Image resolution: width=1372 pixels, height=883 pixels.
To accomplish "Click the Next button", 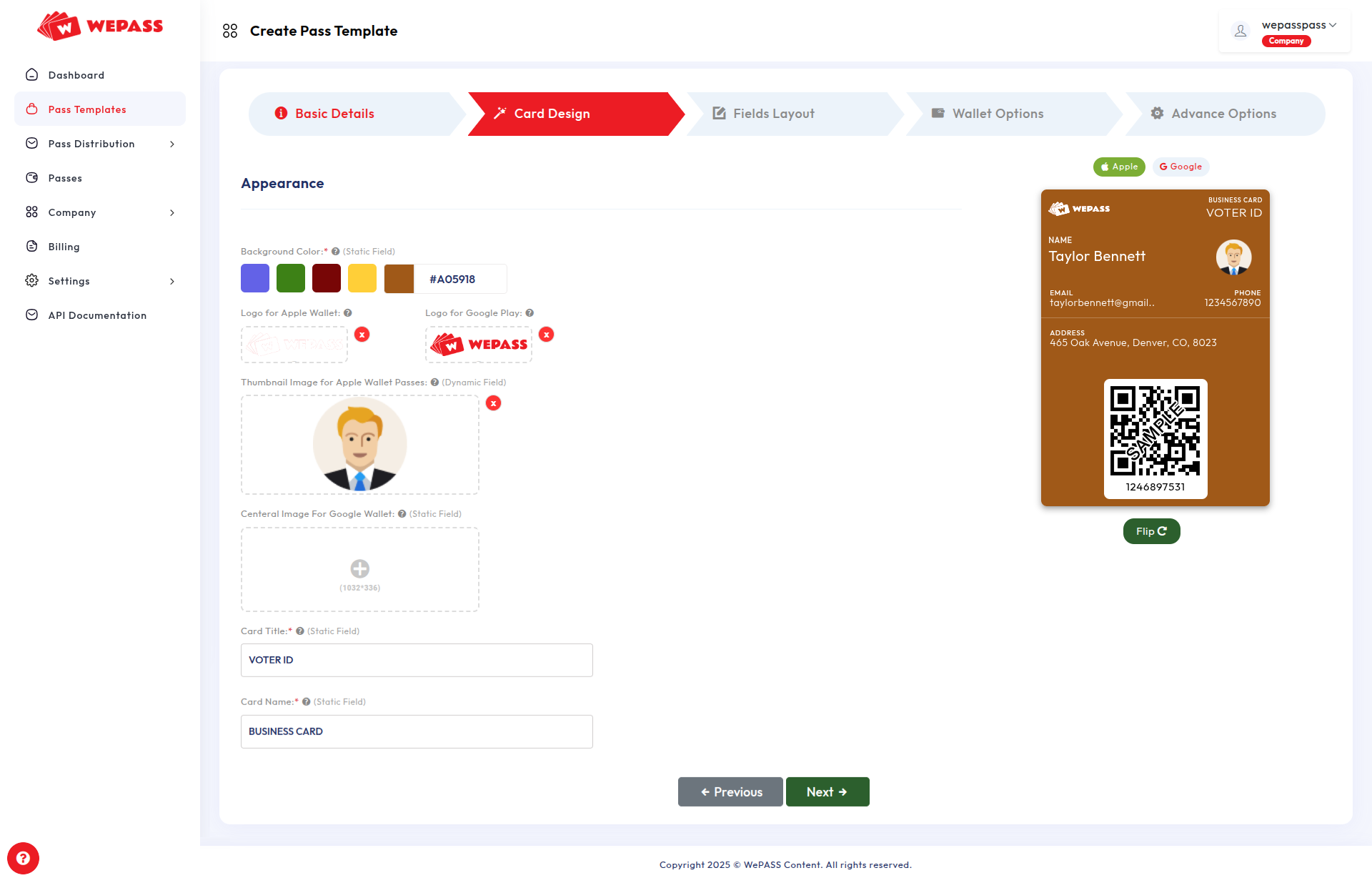I will point(827,791).
